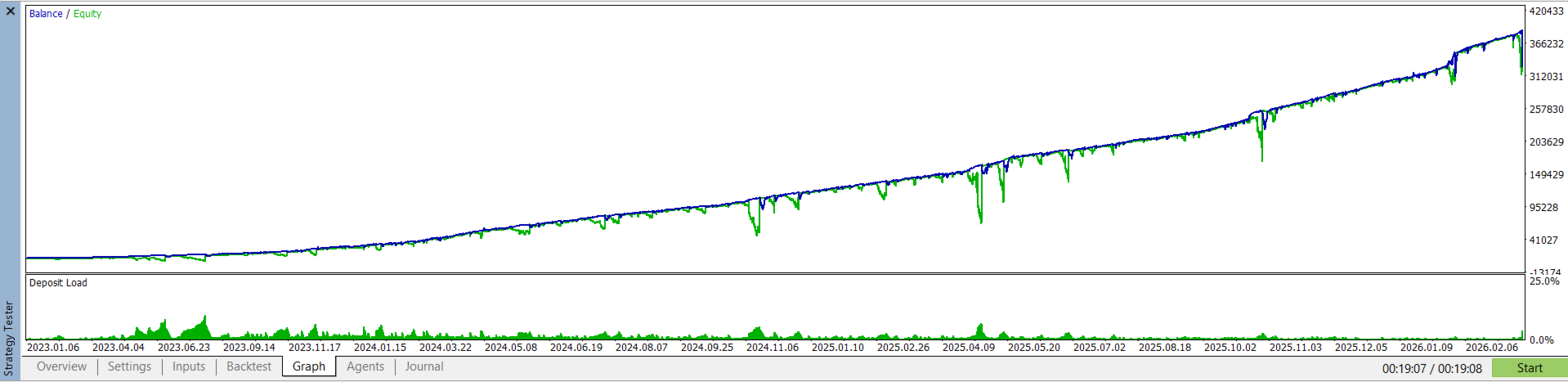Click the 2025.08.18 date label

[1165, 348]
